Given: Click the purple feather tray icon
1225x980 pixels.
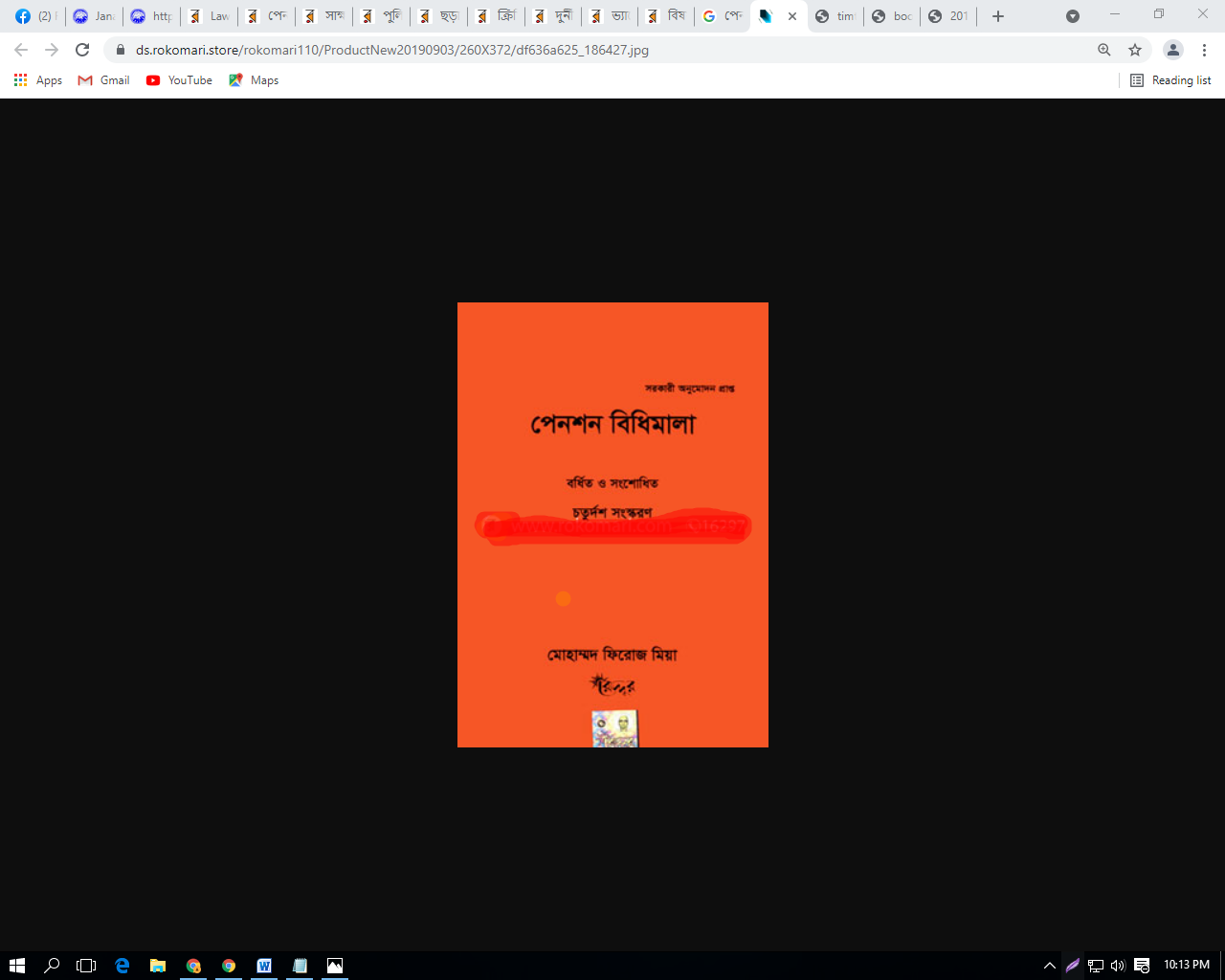Looking at the screenshot, I should (x=1073, y=966).
